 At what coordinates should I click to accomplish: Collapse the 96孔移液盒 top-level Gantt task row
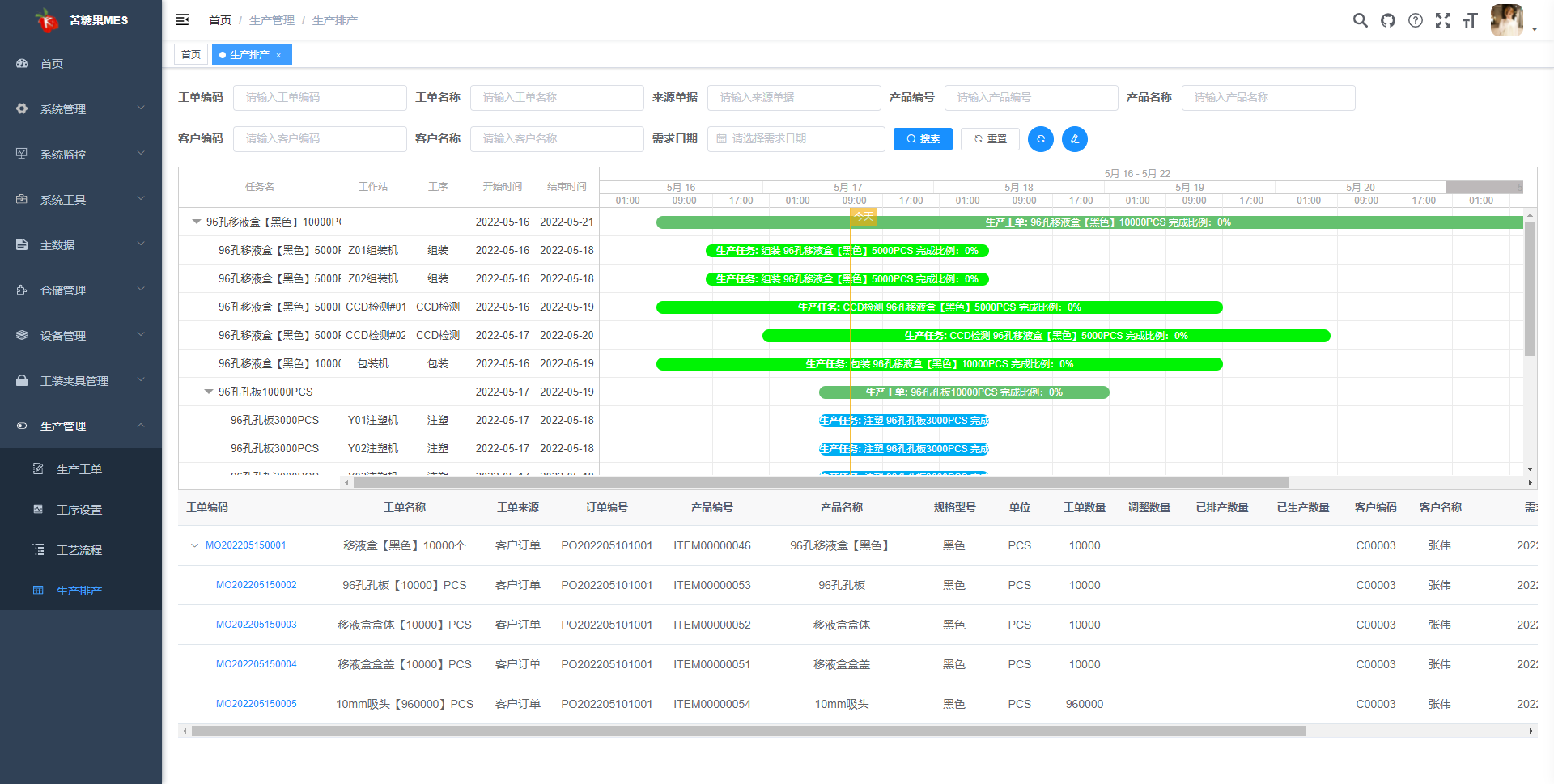(x=196, y=222)
